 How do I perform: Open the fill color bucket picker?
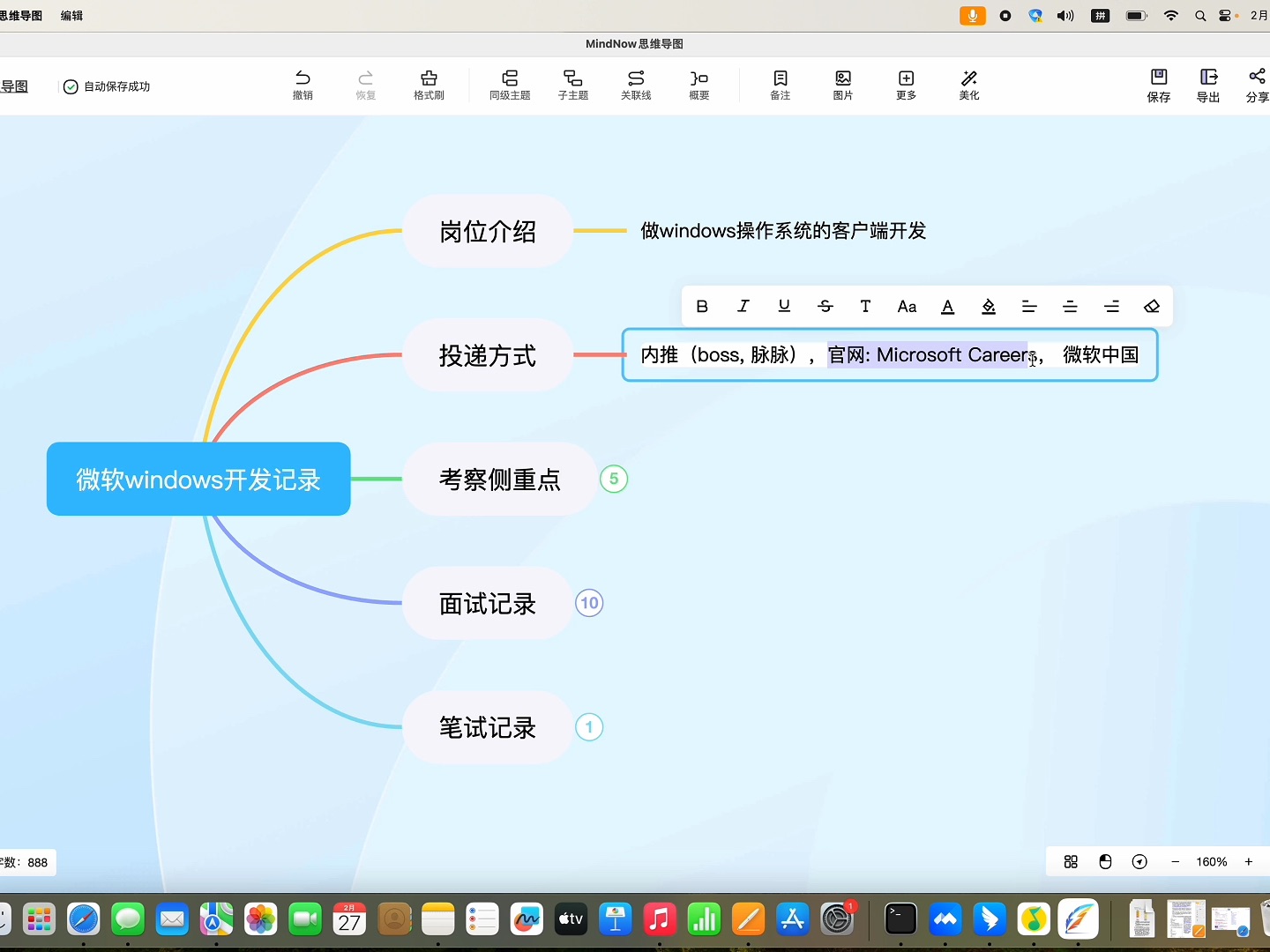click(x=989, y=307)
